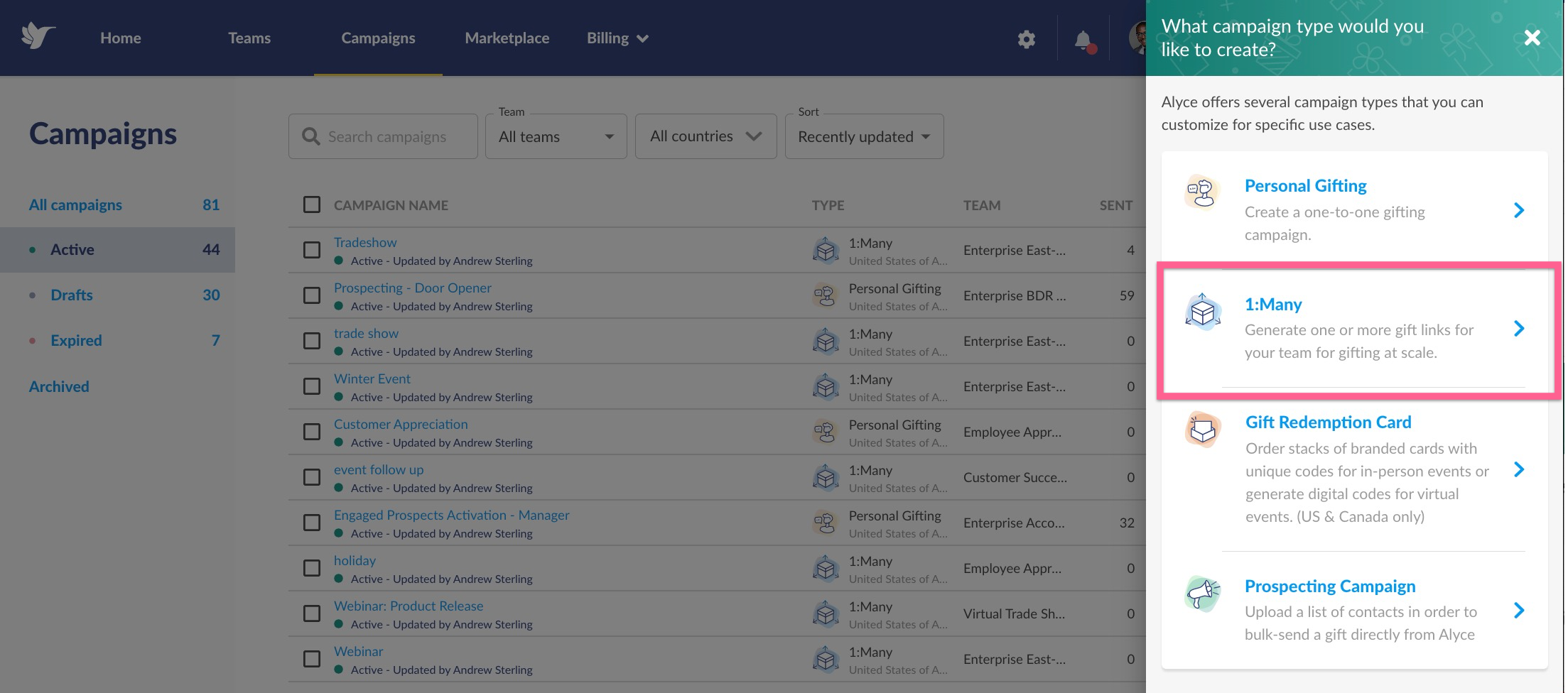Viewport: 1568px width, 693px height.
Task: Go to the Marketplace tab
Action: pos(507,38)
